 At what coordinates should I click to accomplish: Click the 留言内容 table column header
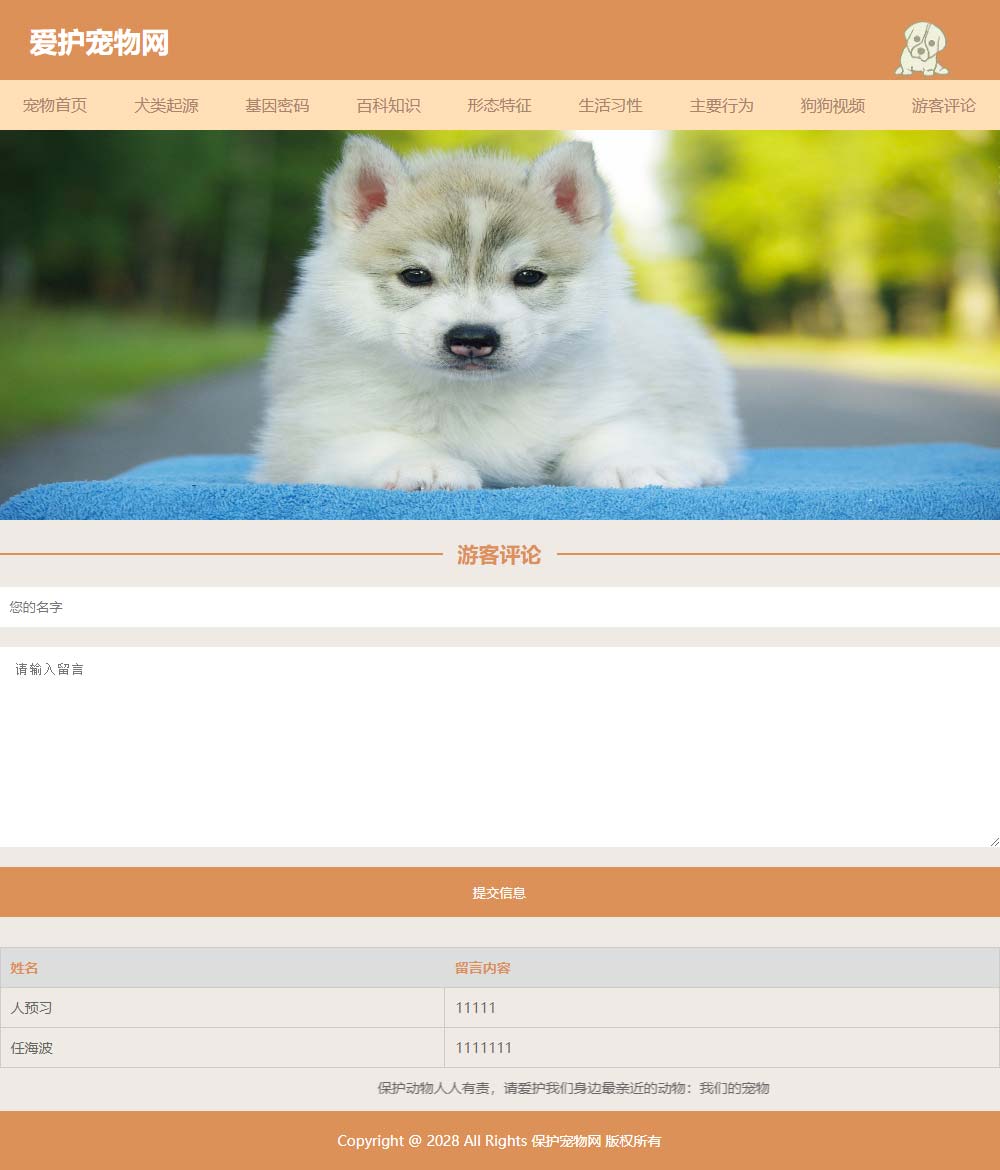pos(722,968)
